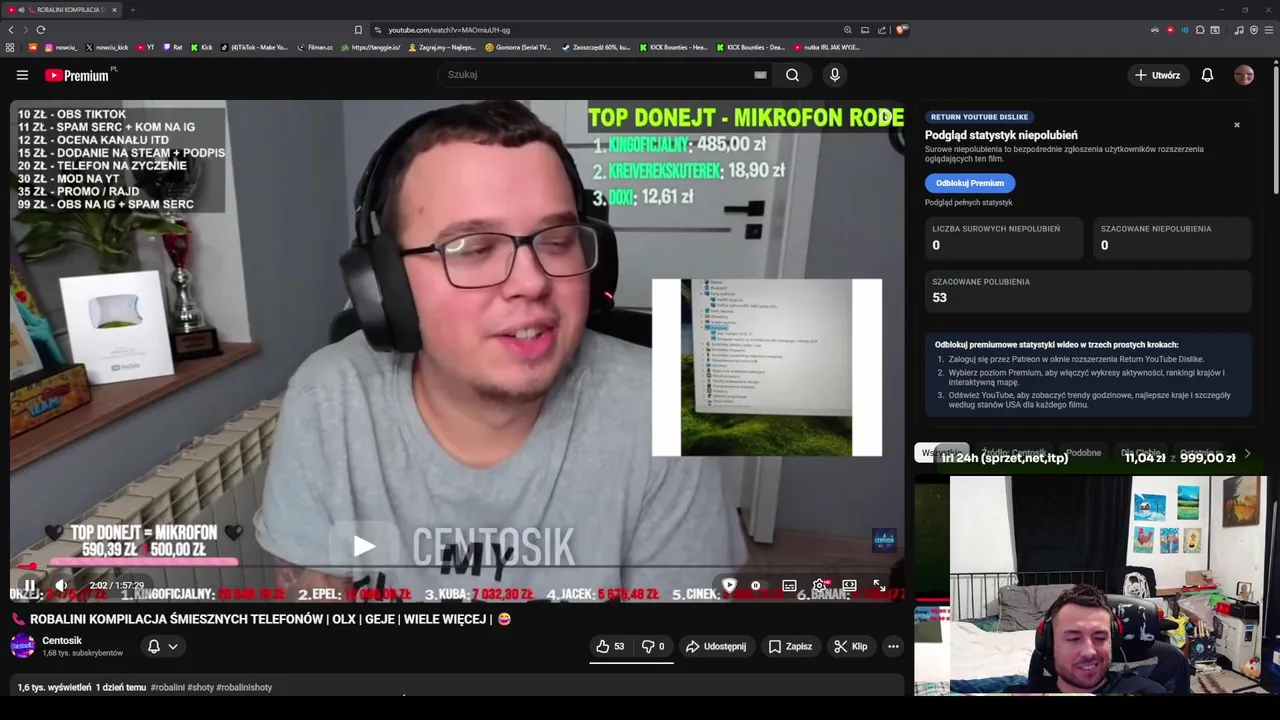Image resolution: width=1280 pixels, height=720 pixels.
Task: Like the video with thumbs up
Action: point(610,647)
